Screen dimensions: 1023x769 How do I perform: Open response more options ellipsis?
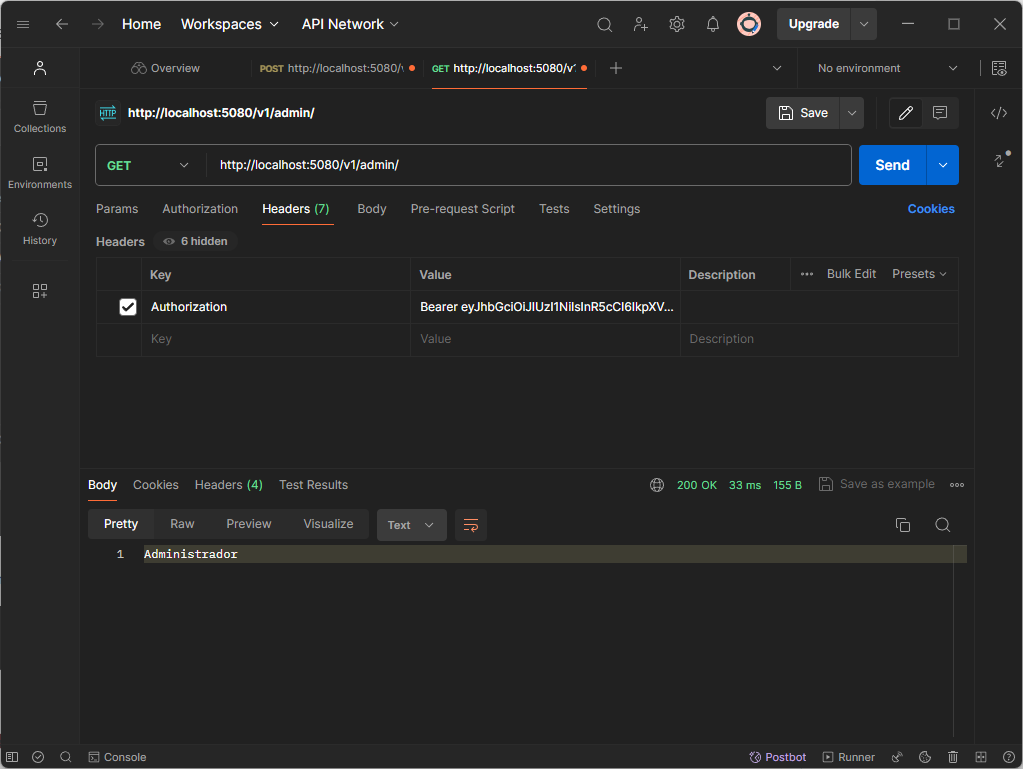pyautogui.click(x=957, y=485)
